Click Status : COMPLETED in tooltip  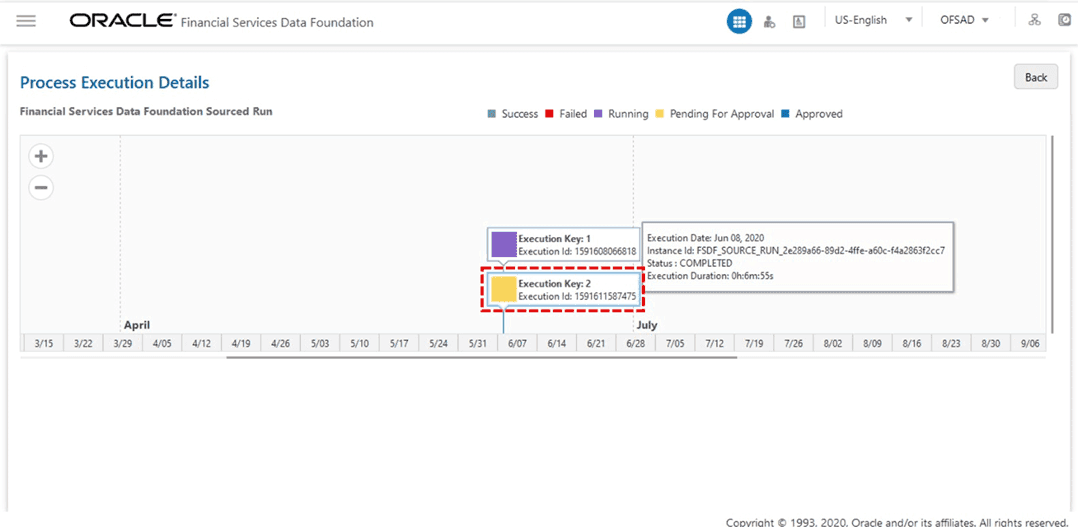(690, 263)
